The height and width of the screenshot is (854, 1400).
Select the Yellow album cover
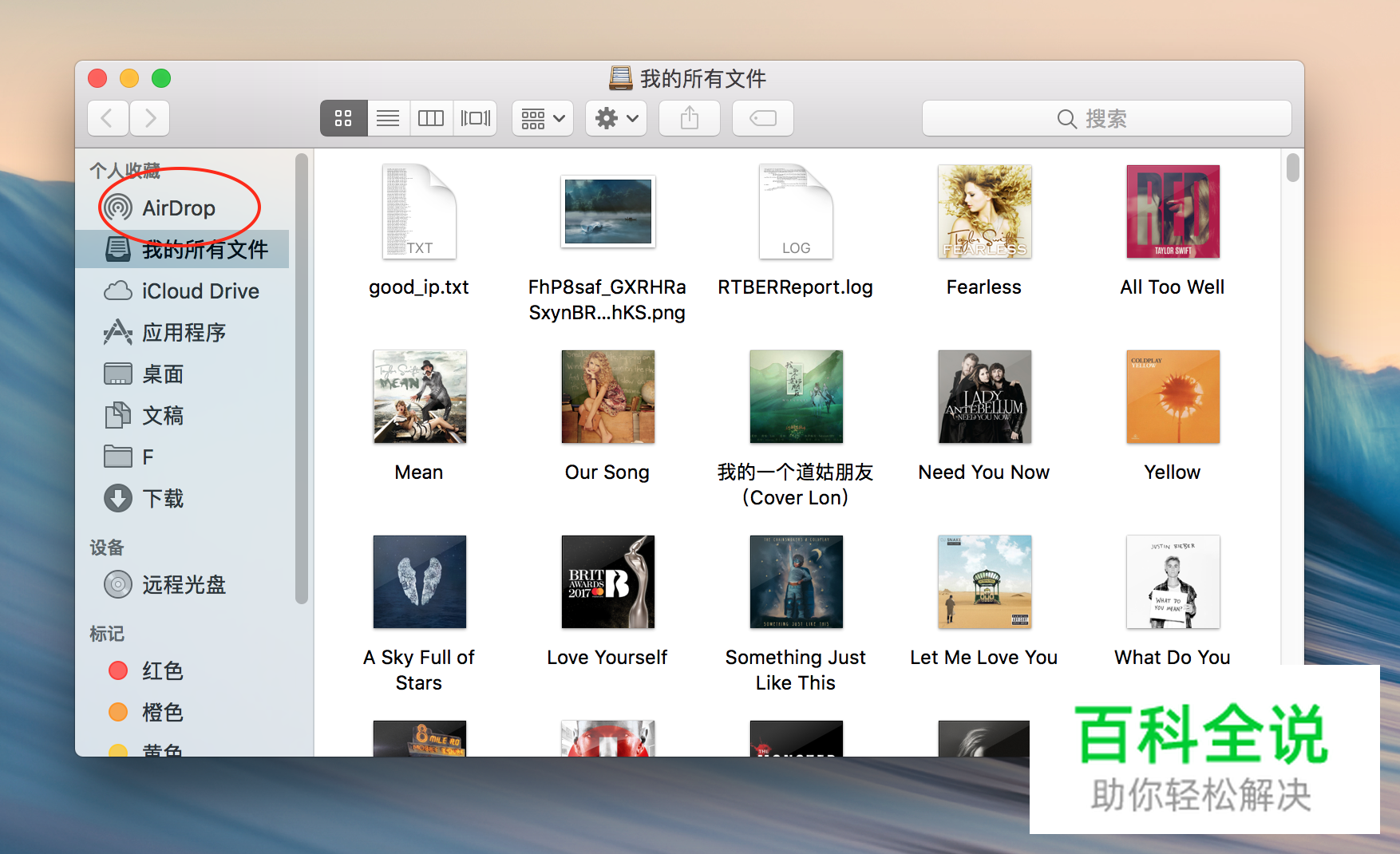1173,397
